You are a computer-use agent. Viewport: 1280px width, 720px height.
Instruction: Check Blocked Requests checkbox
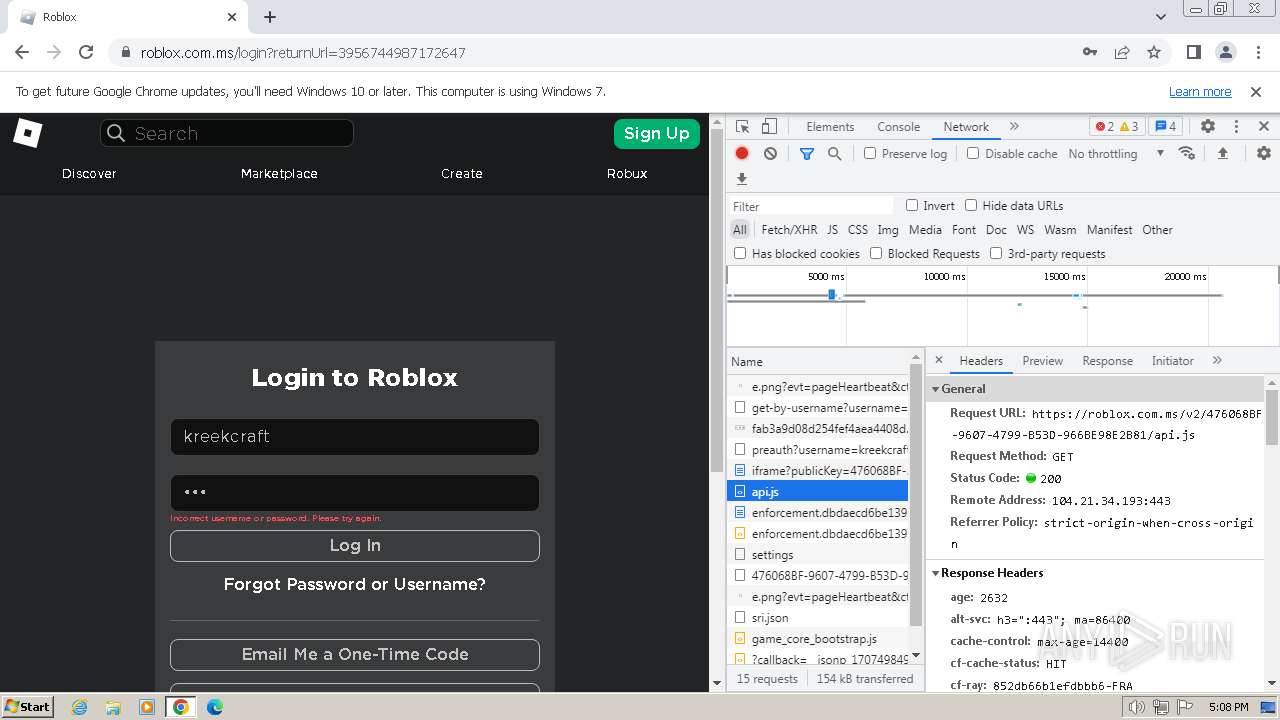[876, 253]
